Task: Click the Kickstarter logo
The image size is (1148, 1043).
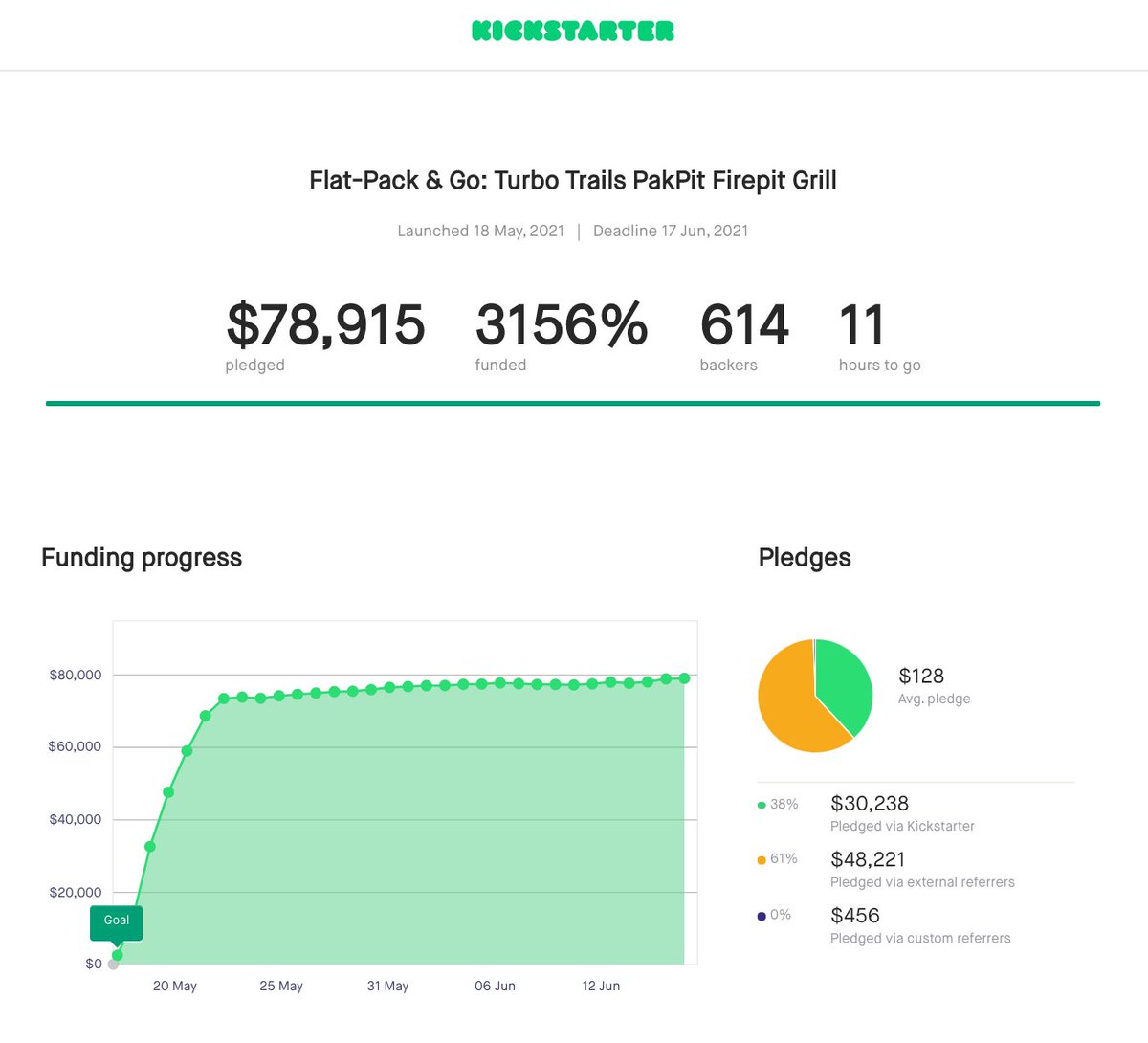Action: [573, 31]
